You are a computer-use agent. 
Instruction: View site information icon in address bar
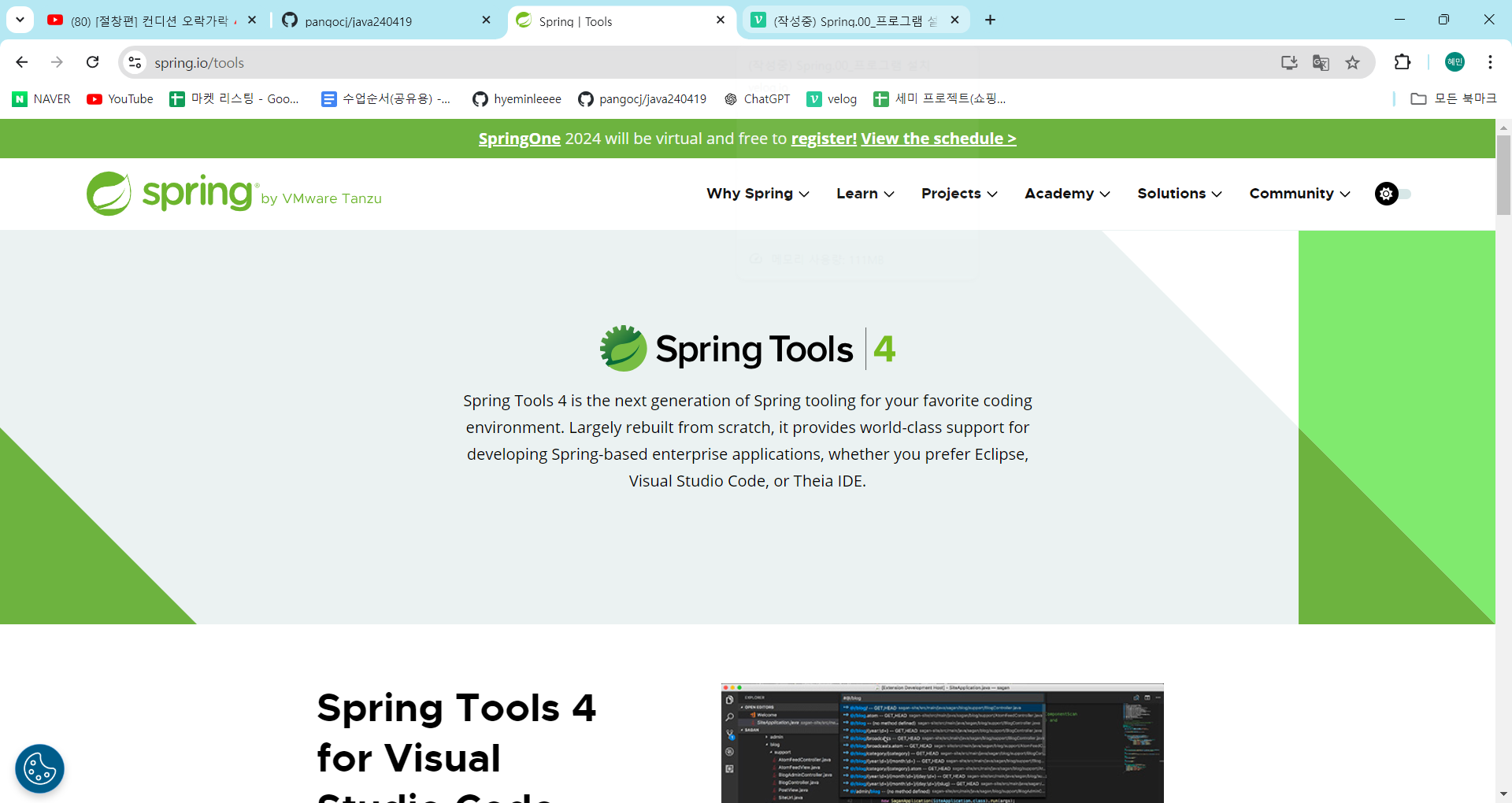[x=135, y=62]
